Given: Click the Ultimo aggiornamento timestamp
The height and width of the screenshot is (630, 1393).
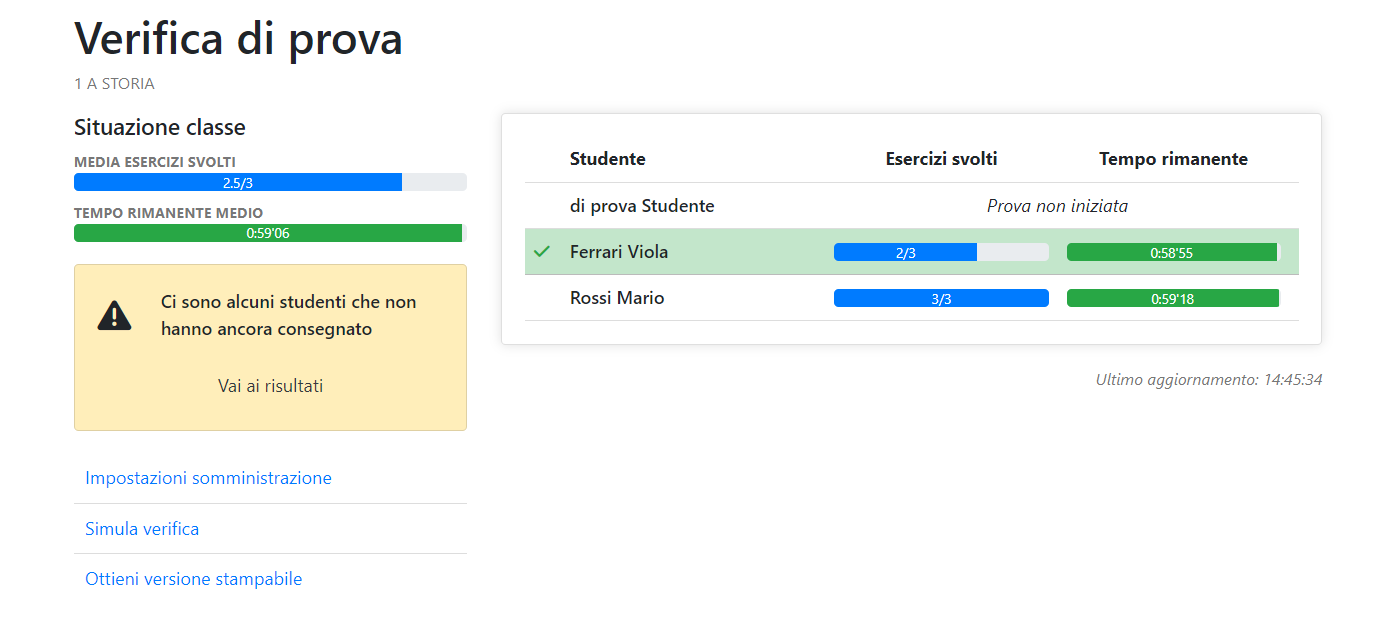Looking at the screenshot, I should [x=1209, y=380].
